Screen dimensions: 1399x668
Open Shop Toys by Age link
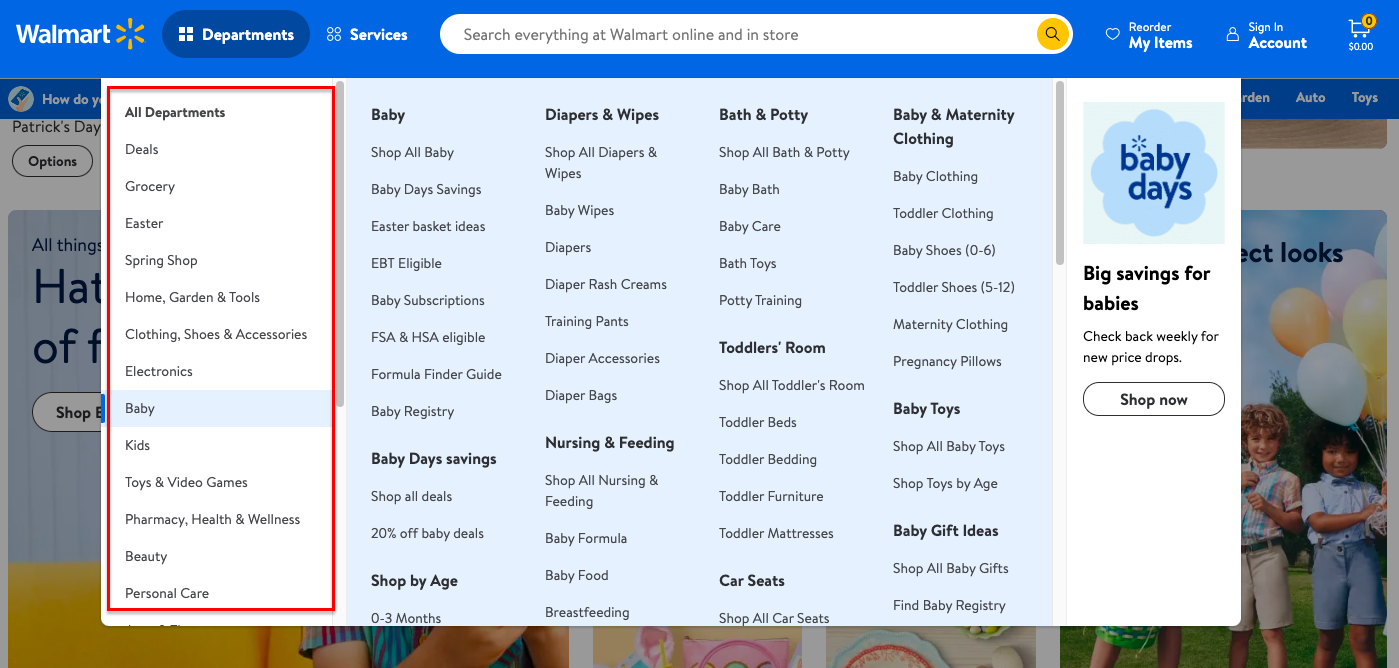[945, 483]
